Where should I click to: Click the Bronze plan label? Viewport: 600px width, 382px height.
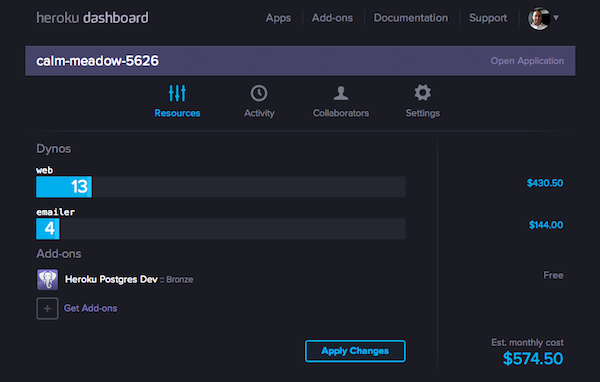coord(179,280)
